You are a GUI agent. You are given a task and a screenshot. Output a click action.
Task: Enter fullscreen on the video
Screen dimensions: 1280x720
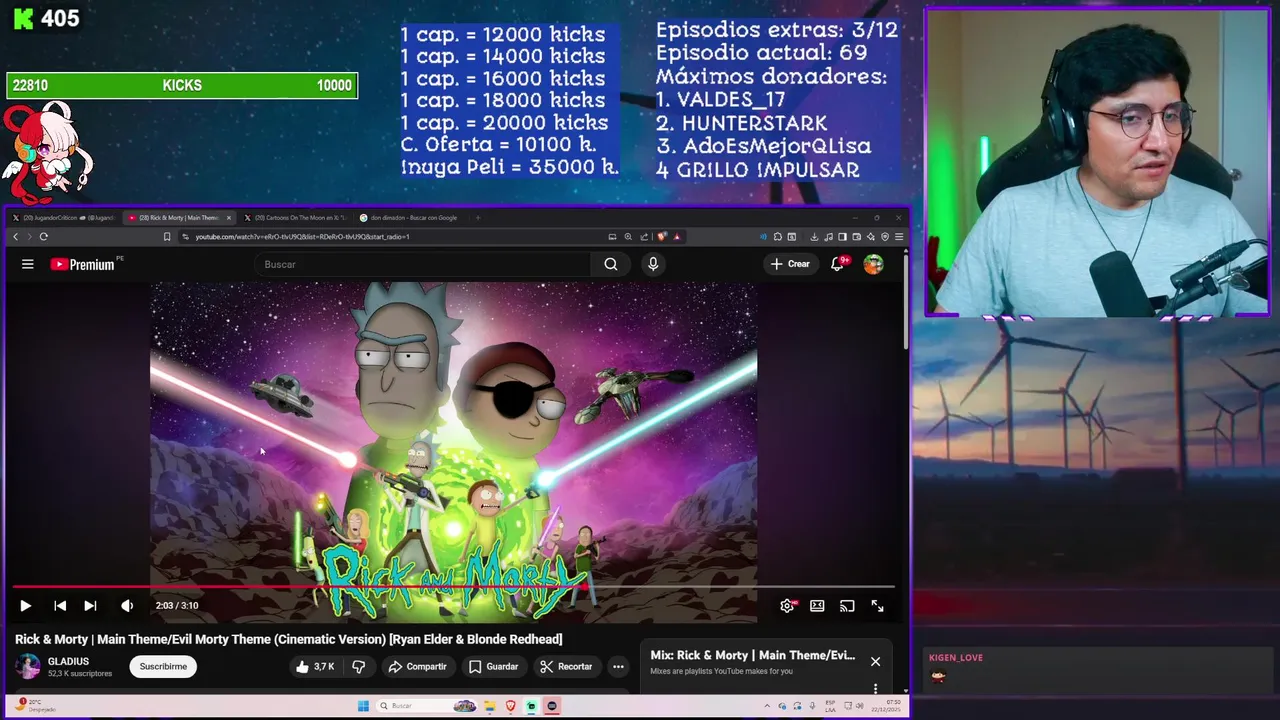tap(877, 605)
